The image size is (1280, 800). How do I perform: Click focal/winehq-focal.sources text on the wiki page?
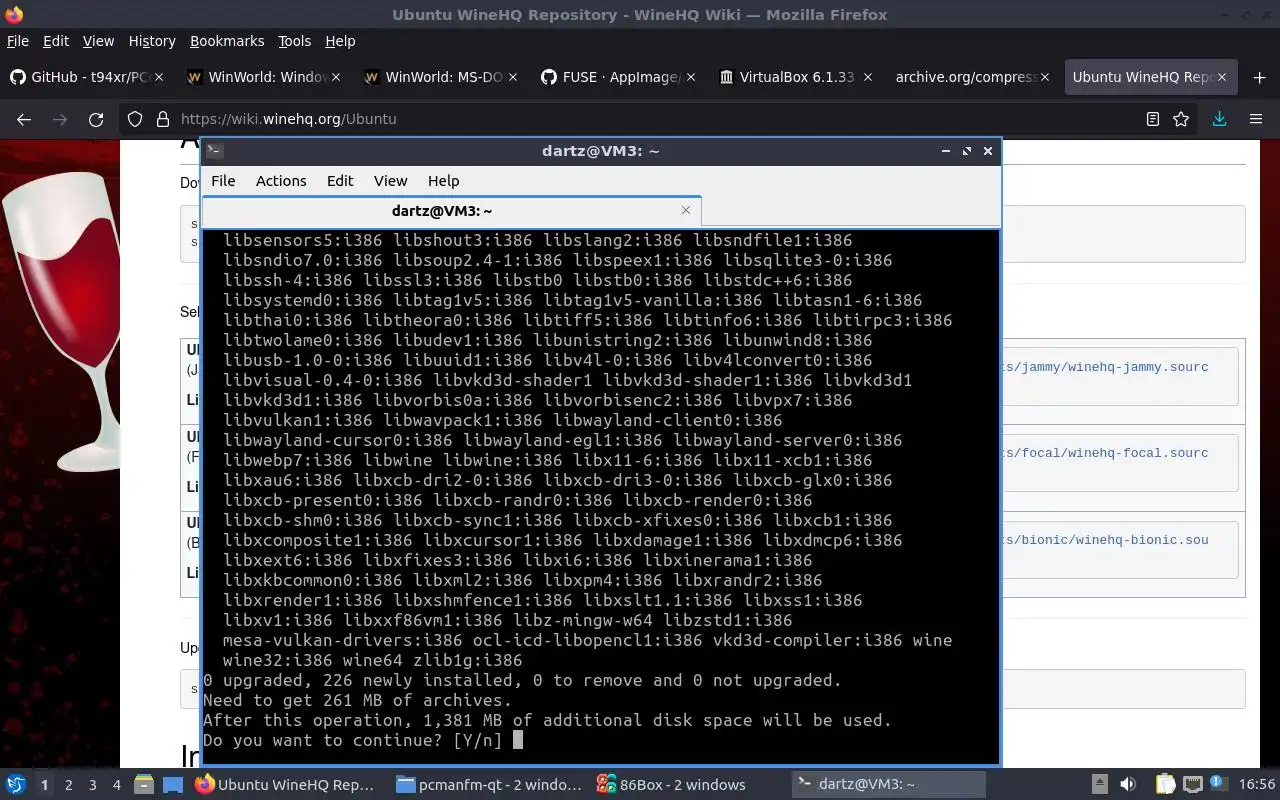(x=1104, y=453)
